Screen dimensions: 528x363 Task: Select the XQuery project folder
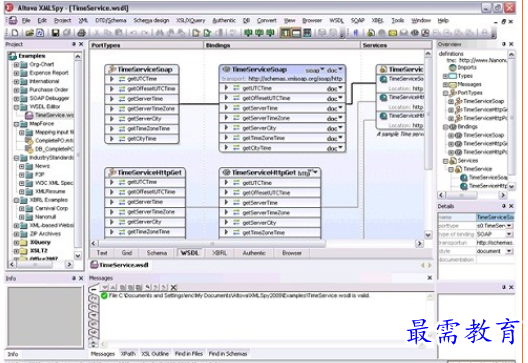tap(40, 242)
